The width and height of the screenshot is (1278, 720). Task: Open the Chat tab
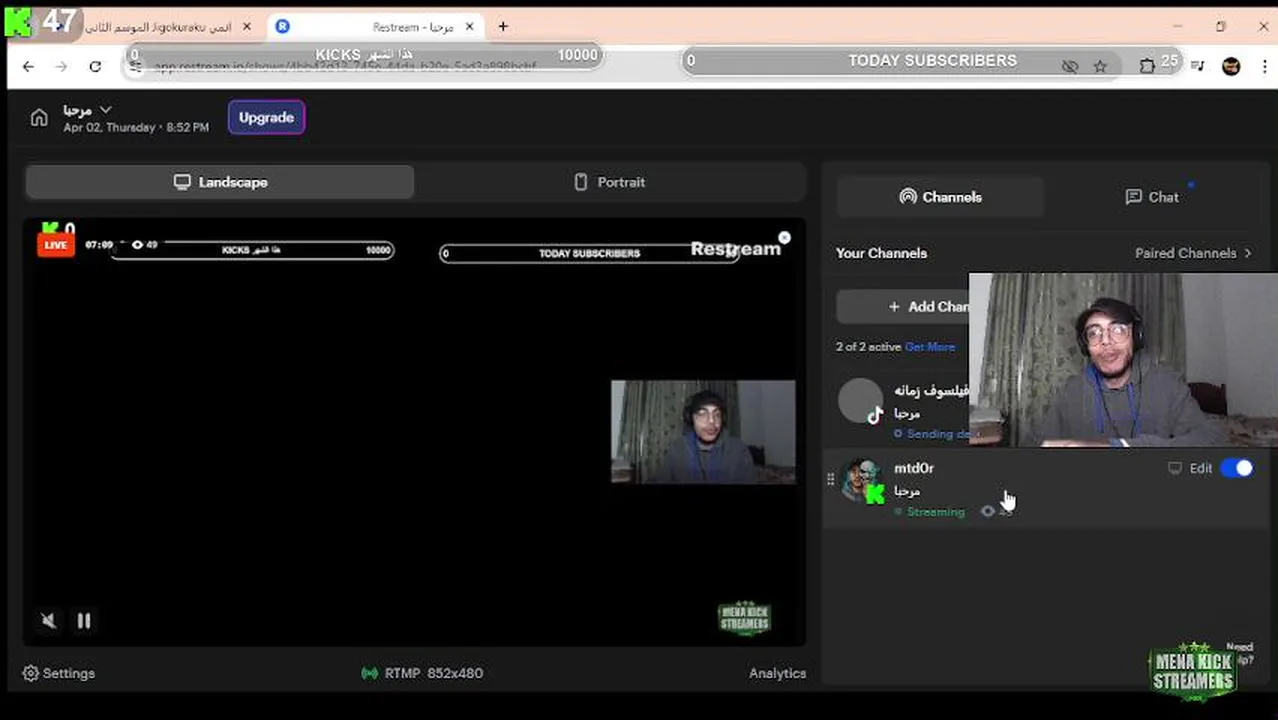coord(1152,197)
